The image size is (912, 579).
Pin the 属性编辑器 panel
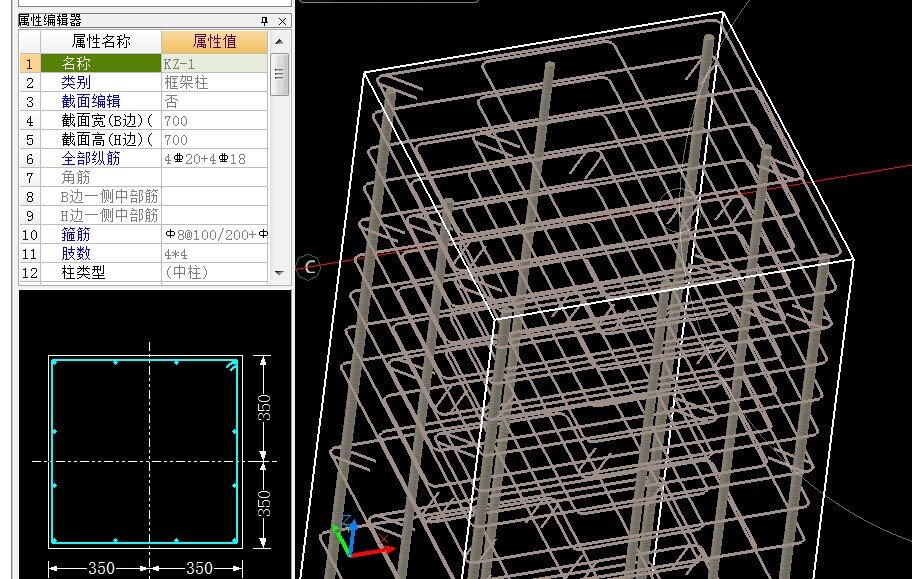265,21
